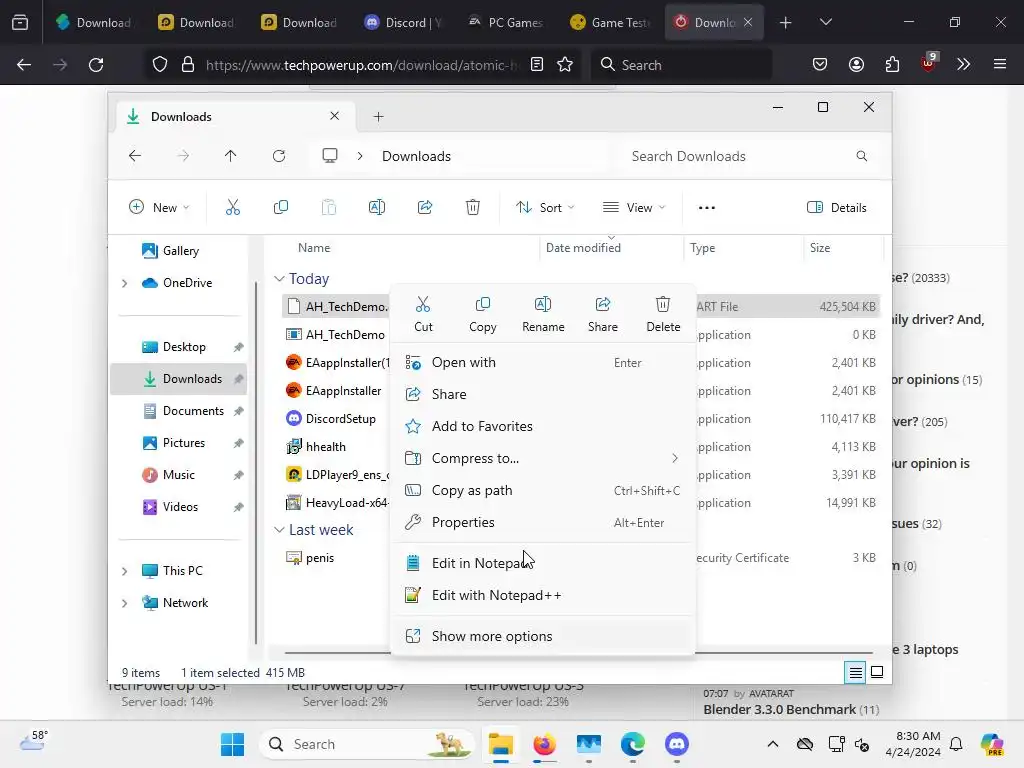
Task: Open the New dropdown in Explorer toolbar
Action: pos(159,208)
